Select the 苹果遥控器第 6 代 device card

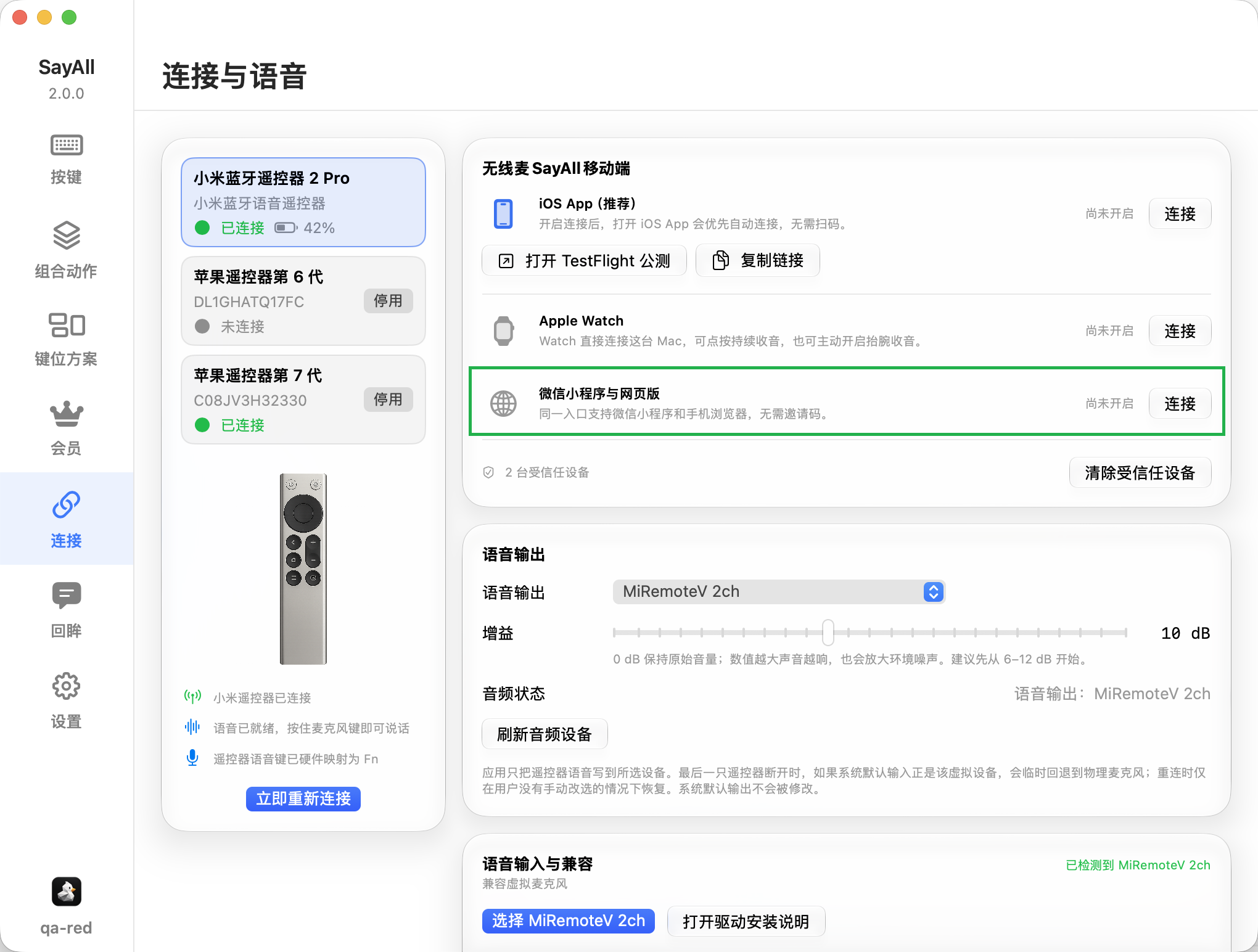pos(303,301)
